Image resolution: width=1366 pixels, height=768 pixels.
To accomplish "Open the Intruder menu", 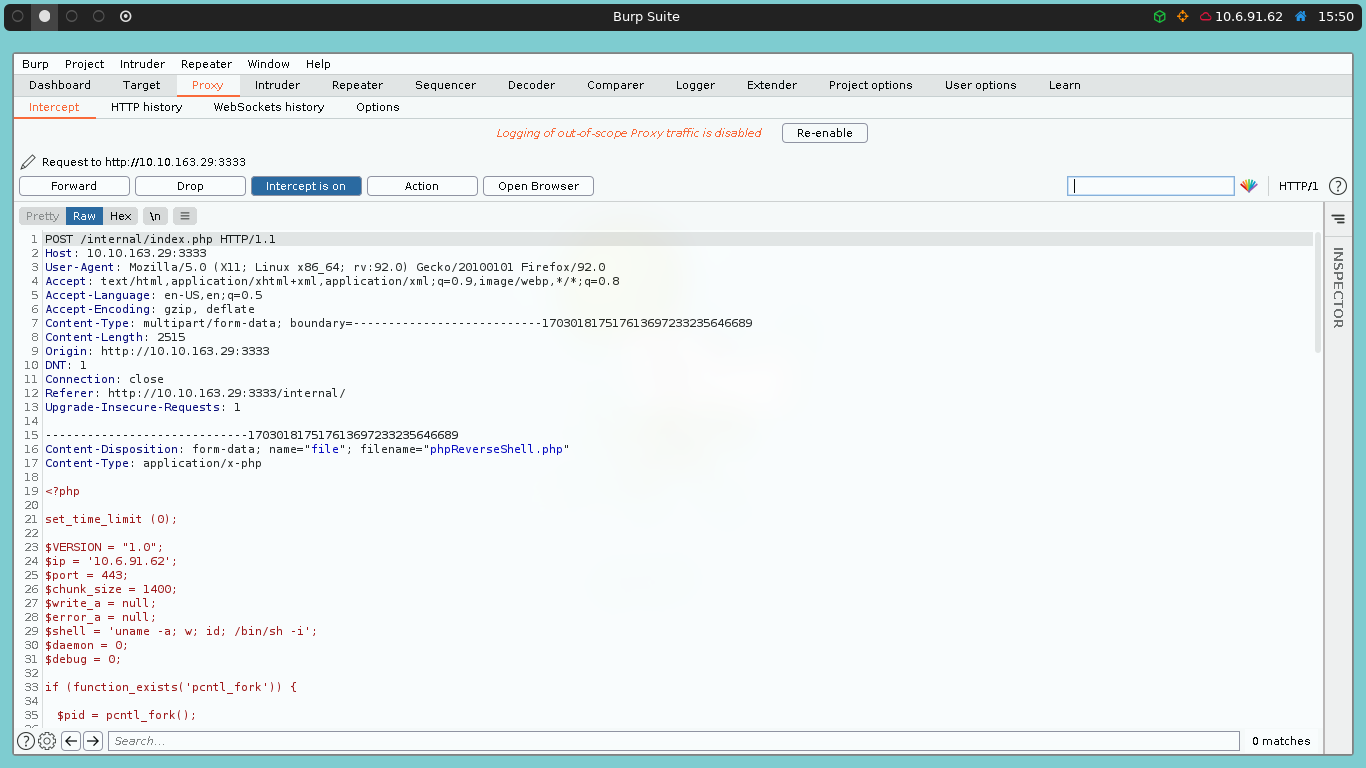I will [142, 64].
